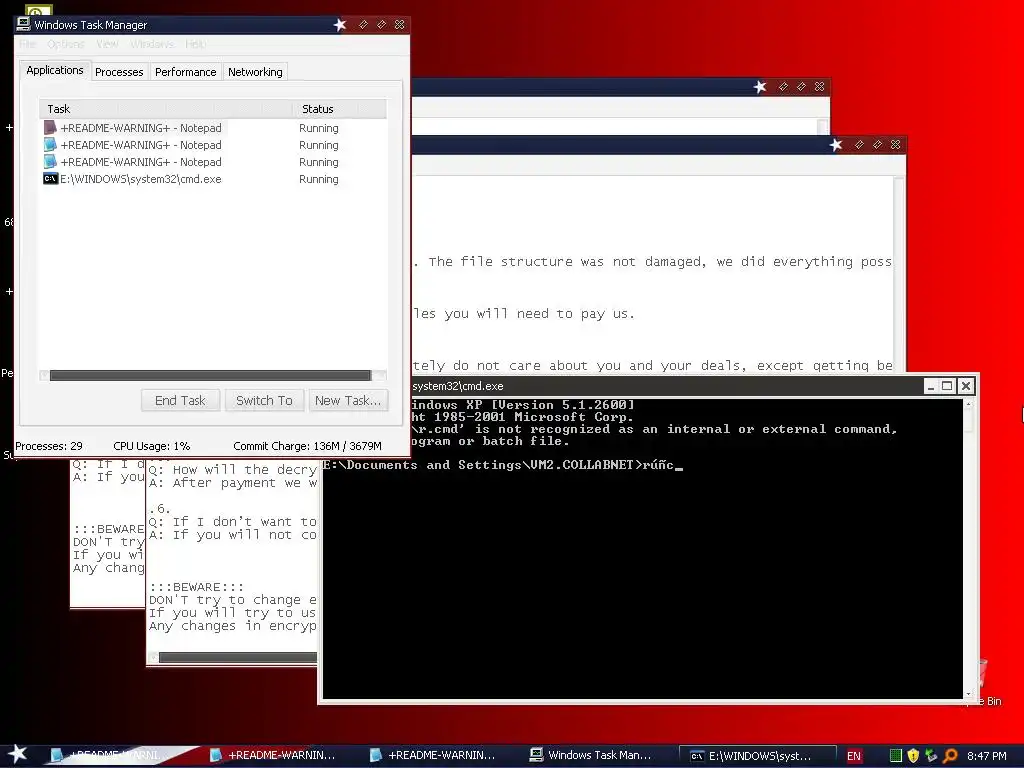This screenshot has width=1024, height=768.
Task: Open the View menu in Task Manager
Action: click(107, 44)
